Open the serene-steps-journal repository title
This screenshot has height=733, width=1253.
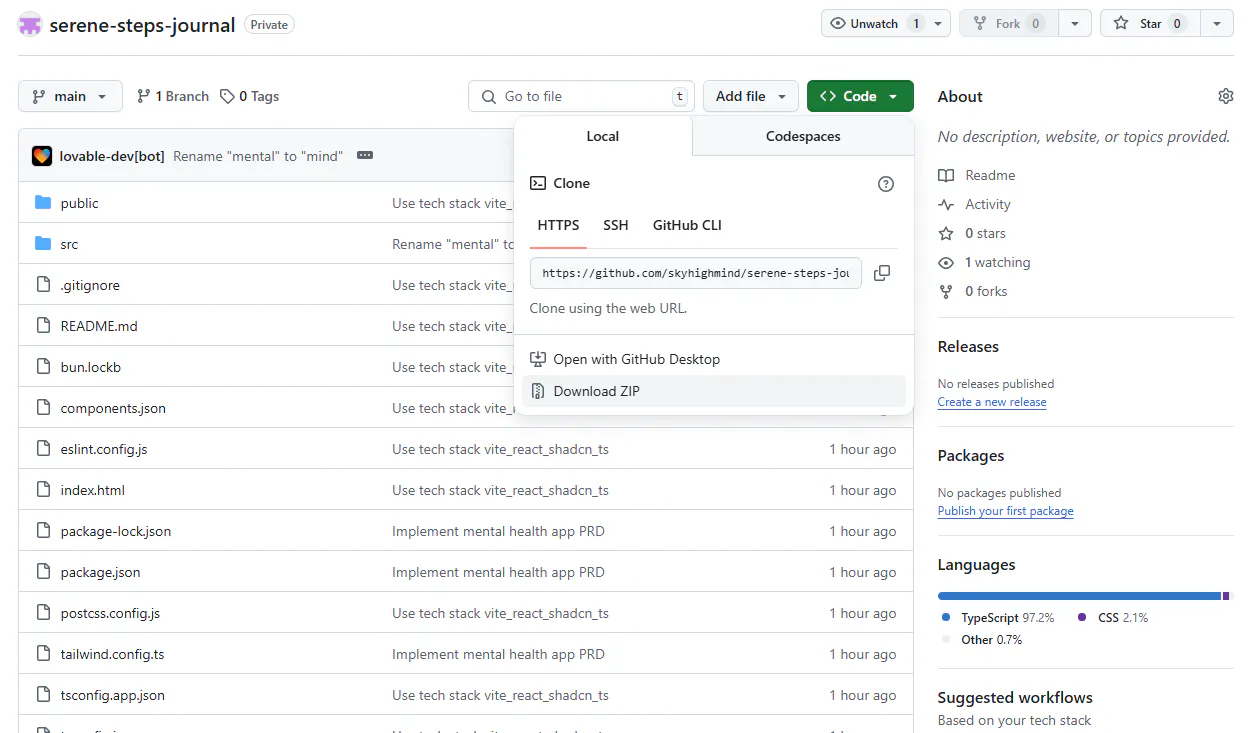(142, 24)
